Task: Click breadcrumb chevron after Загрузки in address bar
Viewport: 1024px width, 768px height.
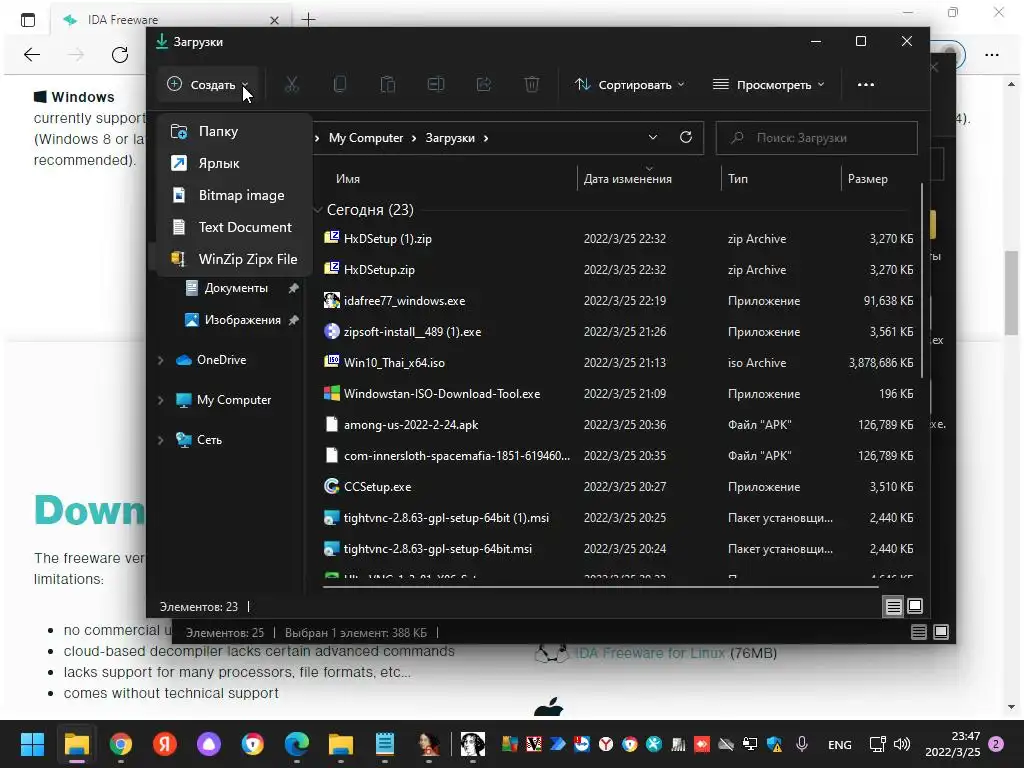Action: point(486,138)
